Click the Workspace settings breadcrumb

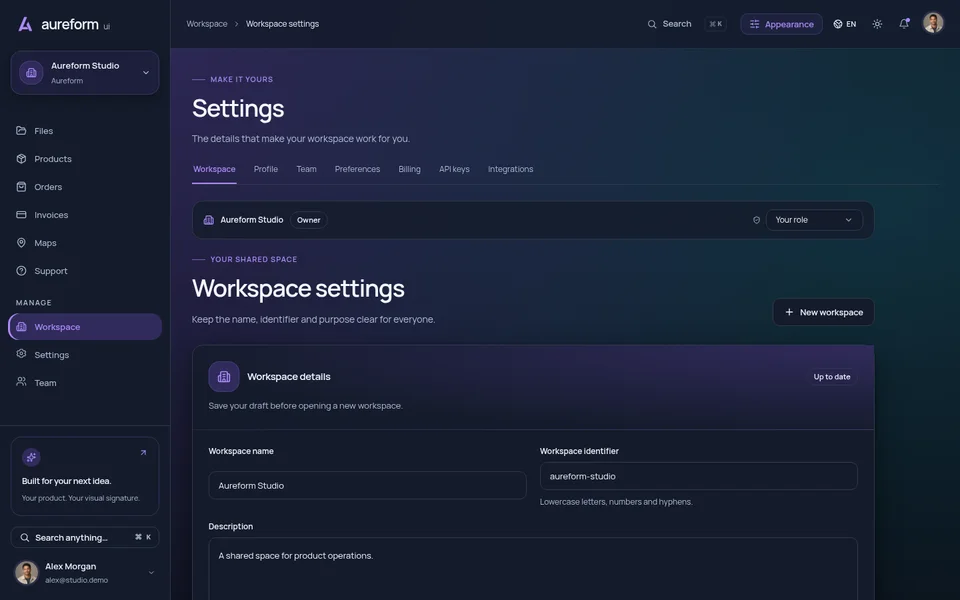pos(282,24)
